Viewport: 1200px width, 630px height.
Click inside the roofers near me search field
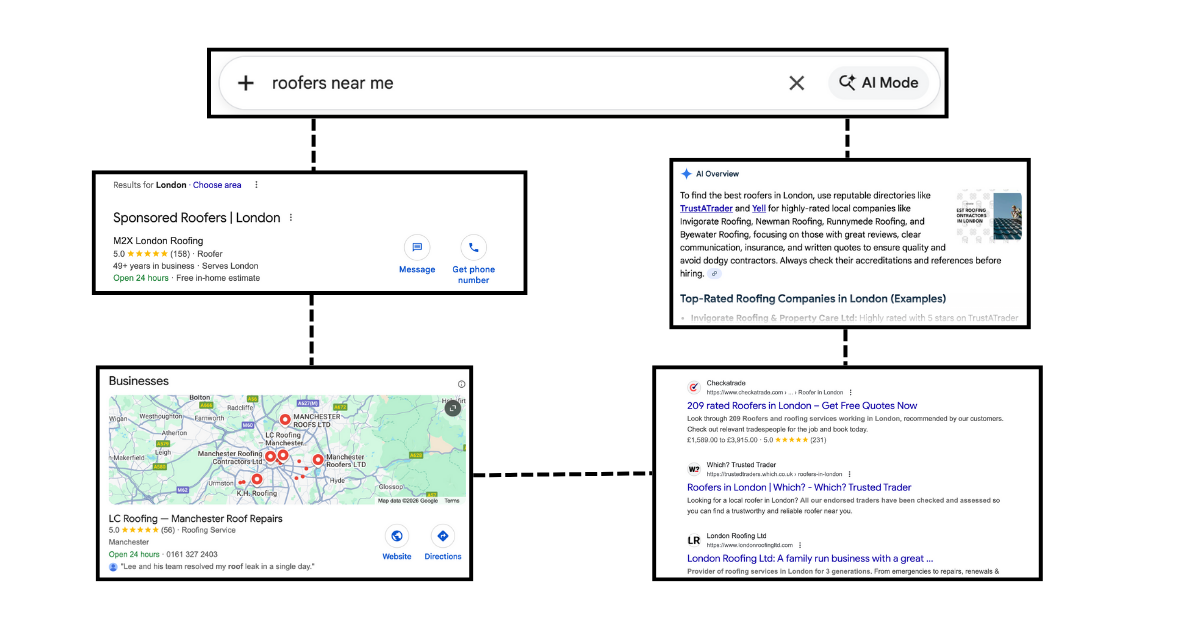pos(400,83)
